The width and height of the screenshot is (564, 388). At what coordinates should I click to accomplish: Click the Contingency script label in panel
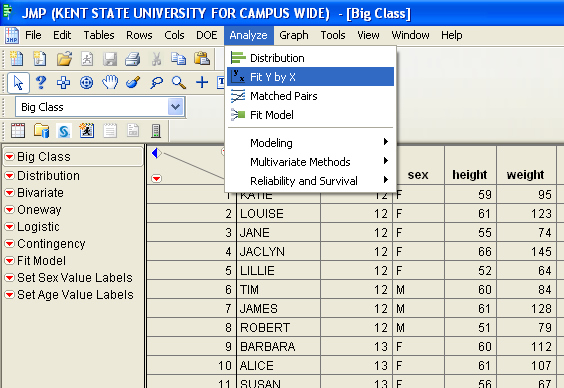coord(51,244)
